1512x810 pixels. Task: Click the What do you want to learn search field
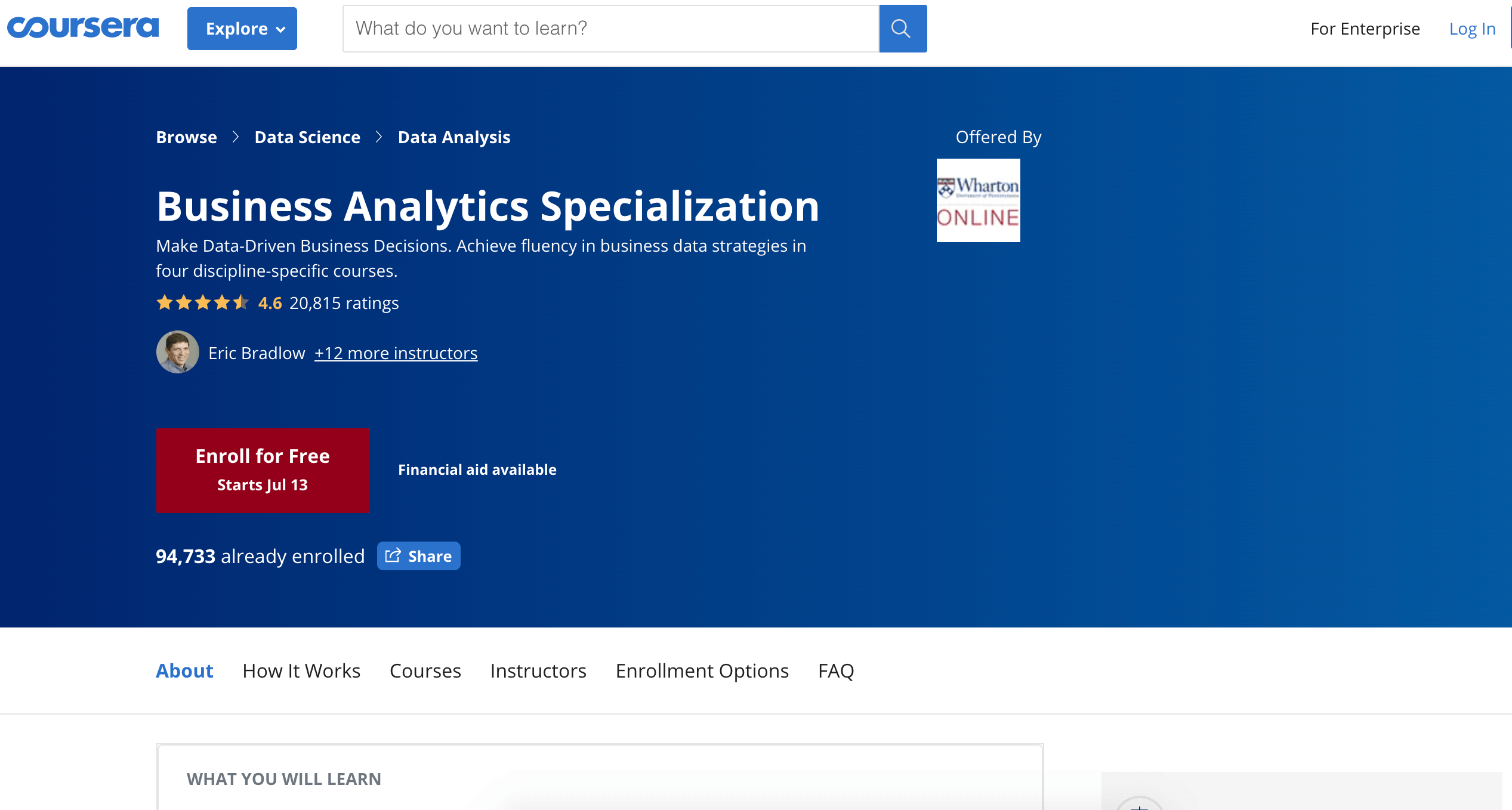tap(611, 28)
